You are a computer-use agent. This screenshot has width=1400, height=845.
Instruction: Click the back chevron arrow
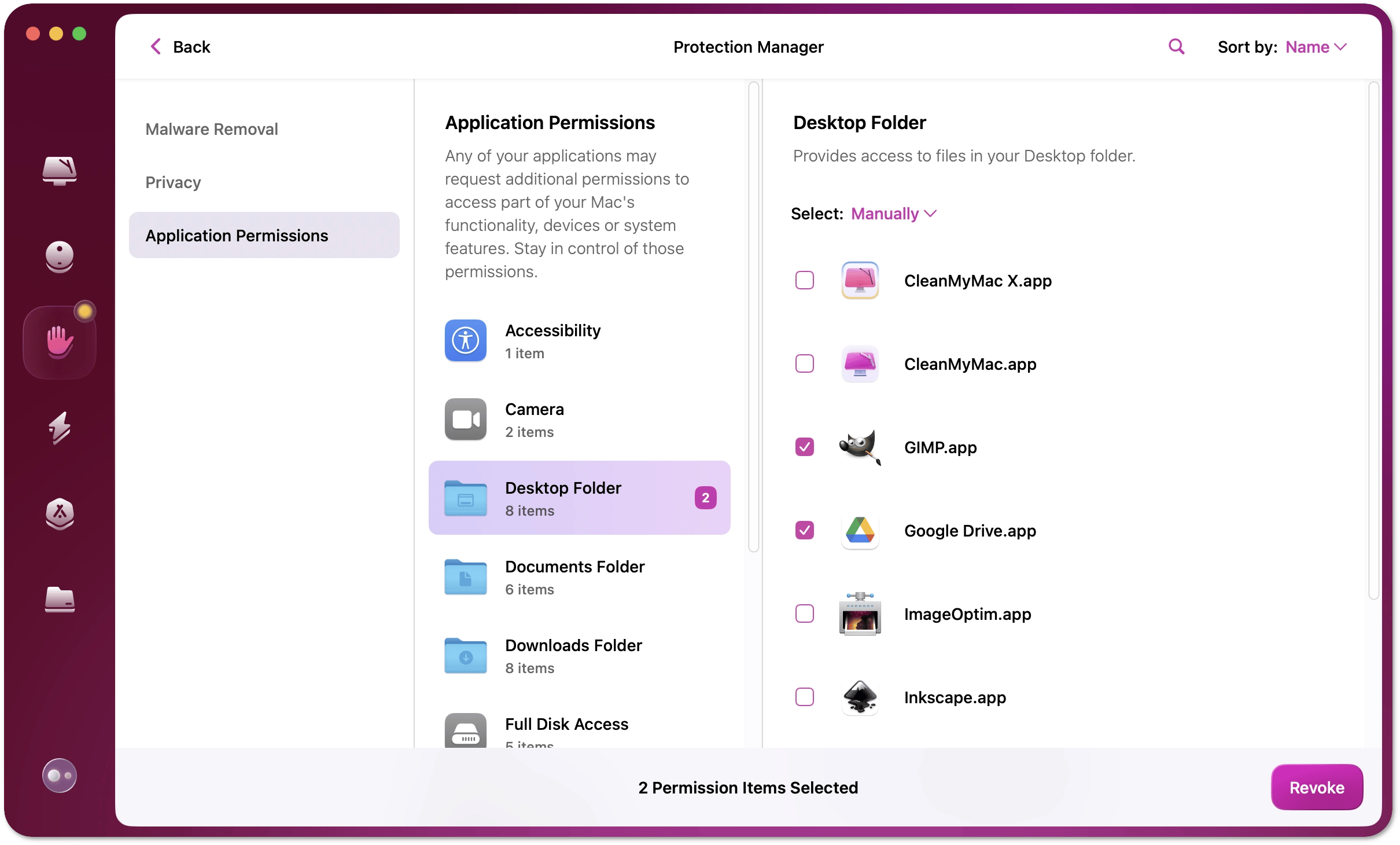[x=155, y=47]
